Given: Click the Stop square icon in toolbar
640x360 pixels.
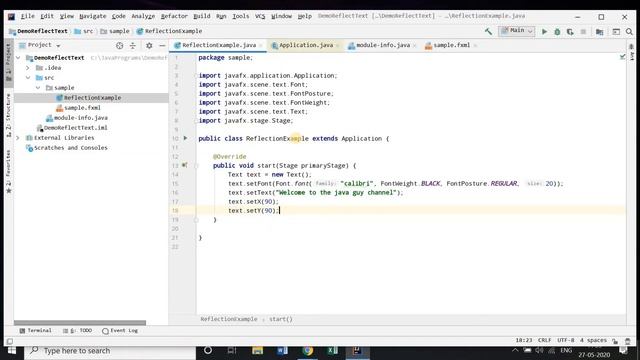Looking at the screenshot, I should click(583, 31).
